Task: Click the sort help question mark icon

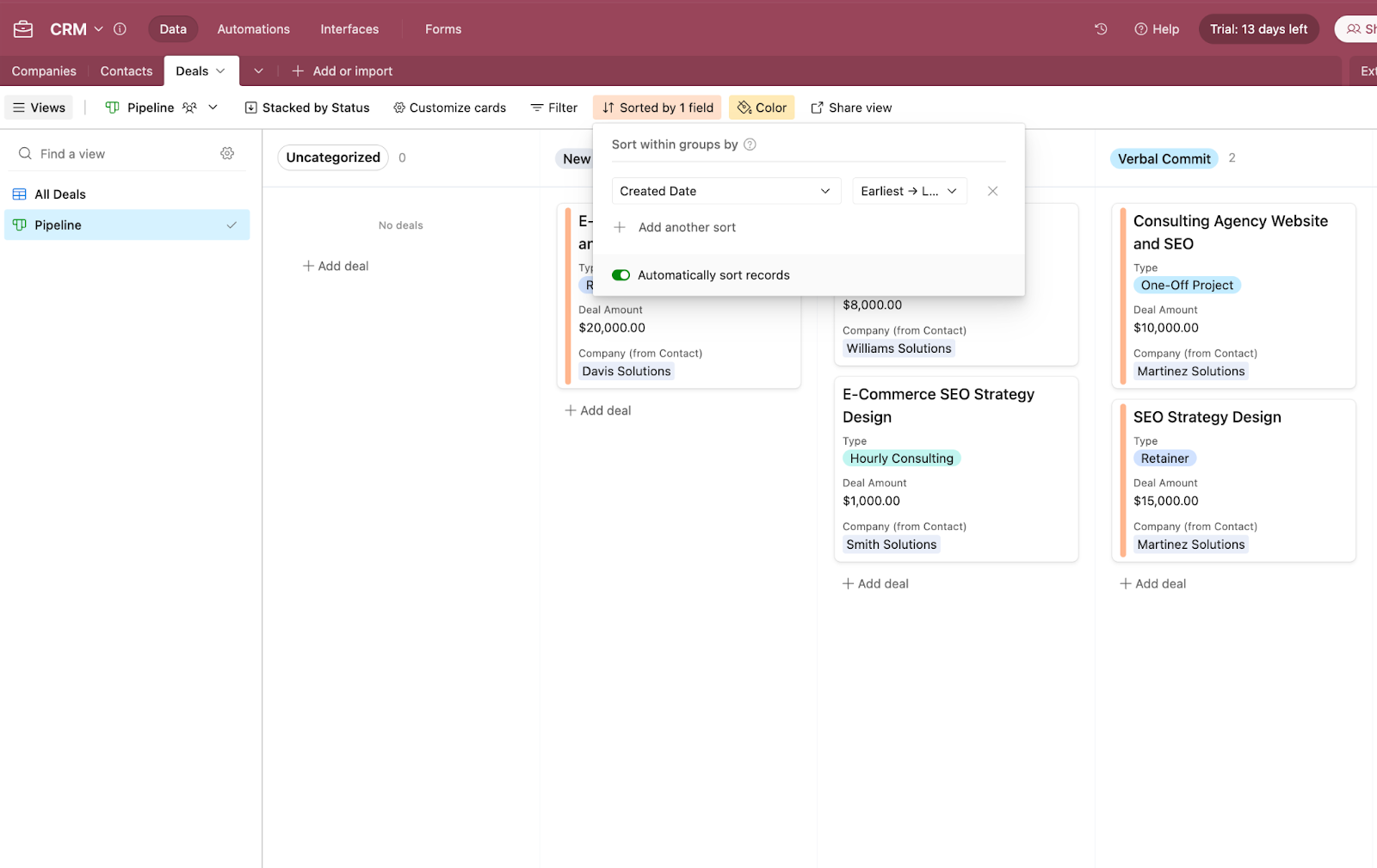Action: tap(750, 145)
